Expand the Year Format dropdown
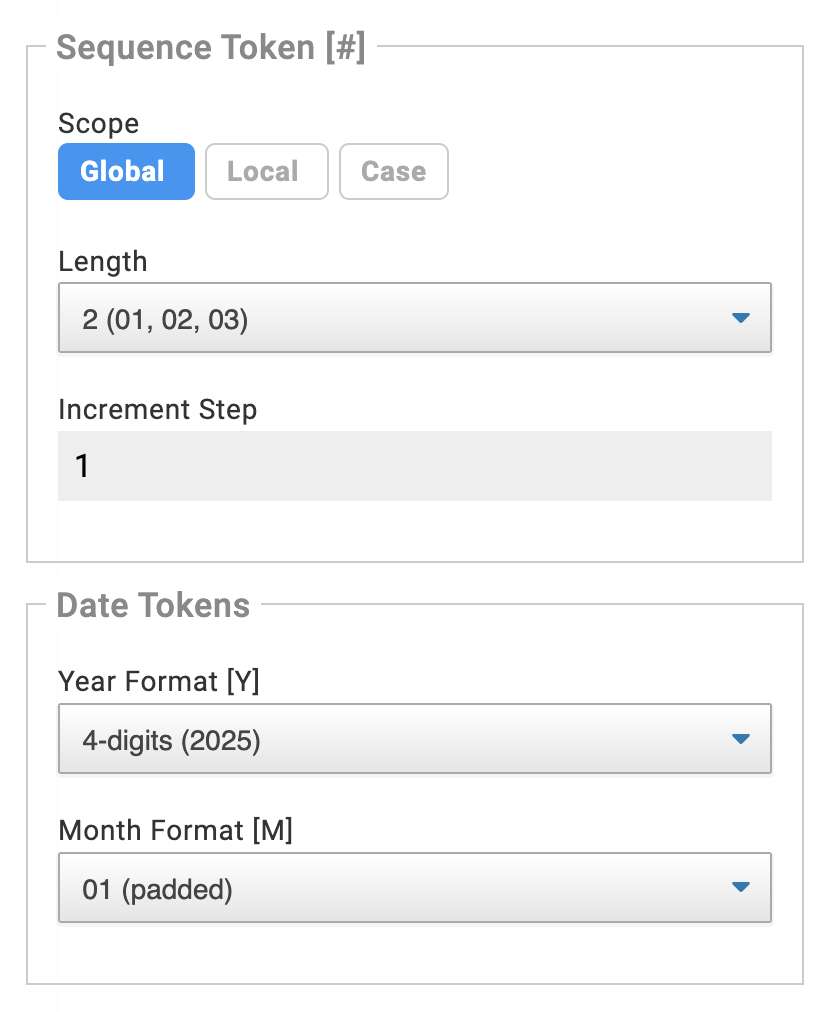This screenshot has height=1012, width=834. (414, 739)
